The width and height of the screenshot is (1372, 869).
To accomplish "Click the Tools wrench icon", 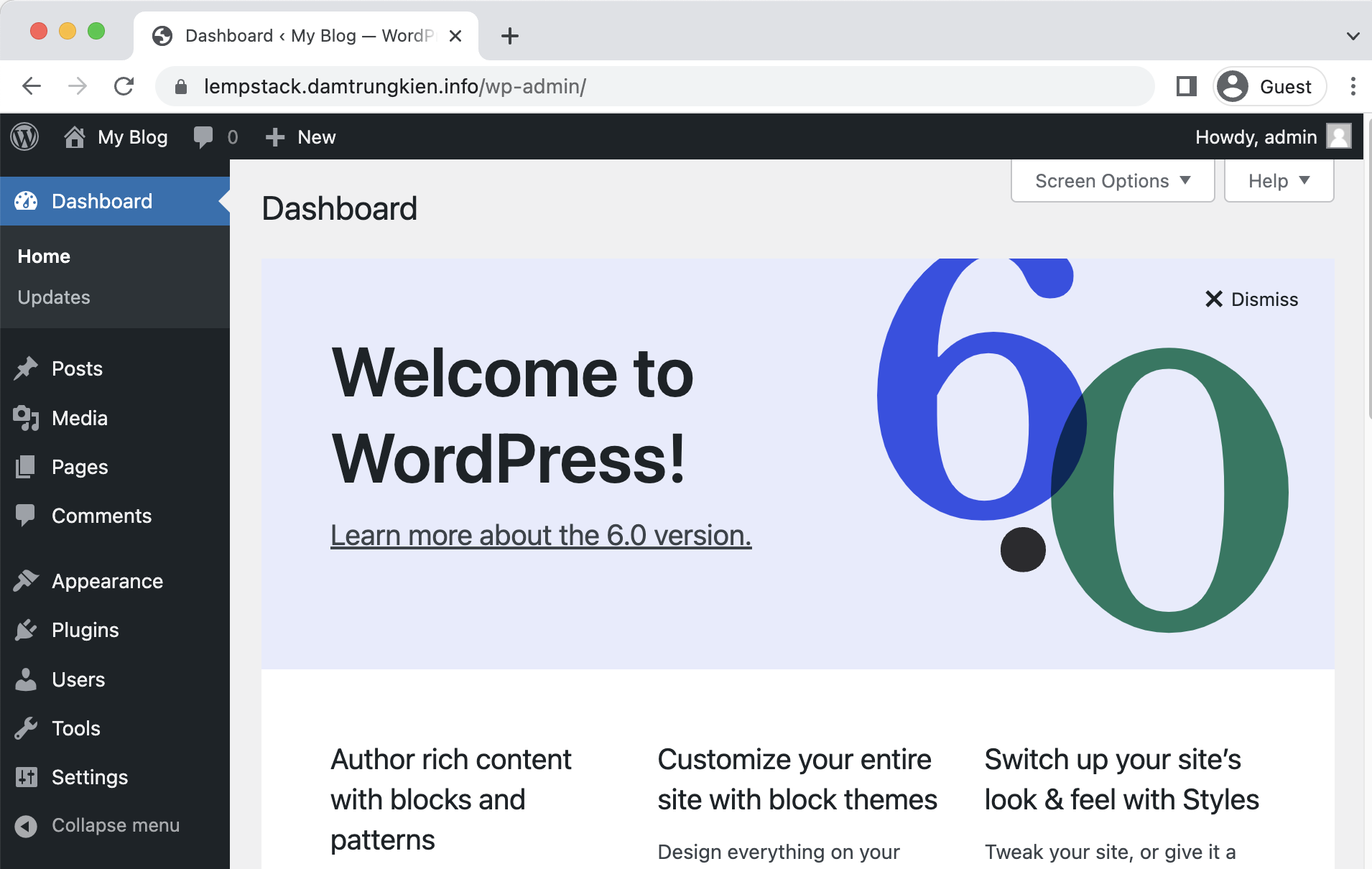I will click(x=26, y=728).
